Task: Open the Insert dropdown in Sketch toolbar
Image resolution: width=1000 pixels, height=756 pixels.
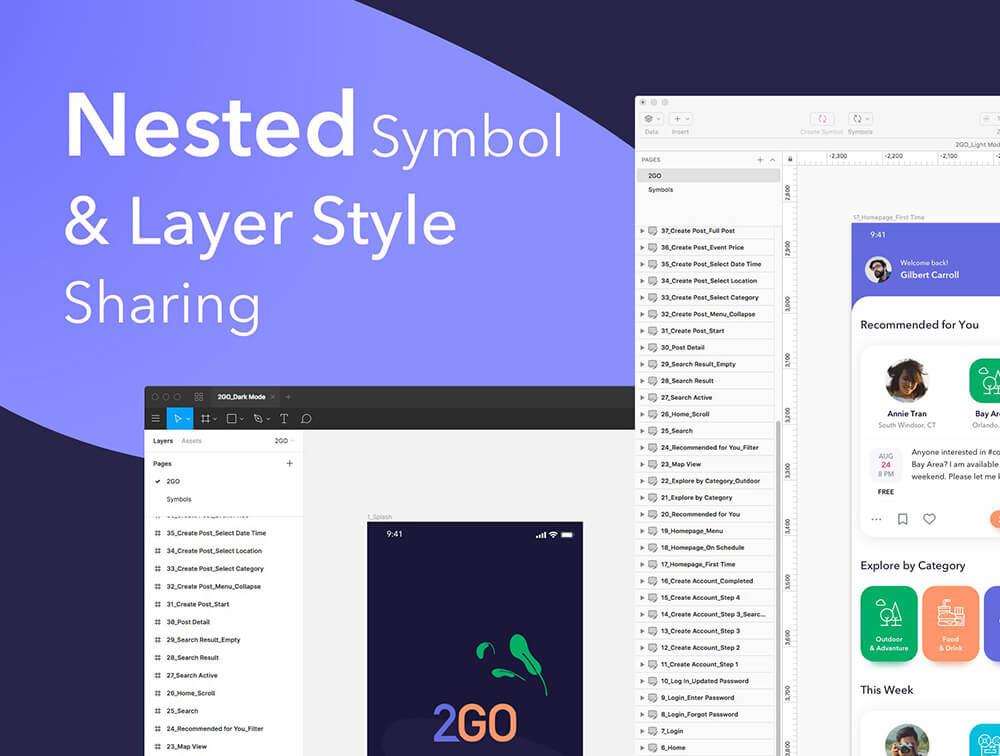Action: 680,119
